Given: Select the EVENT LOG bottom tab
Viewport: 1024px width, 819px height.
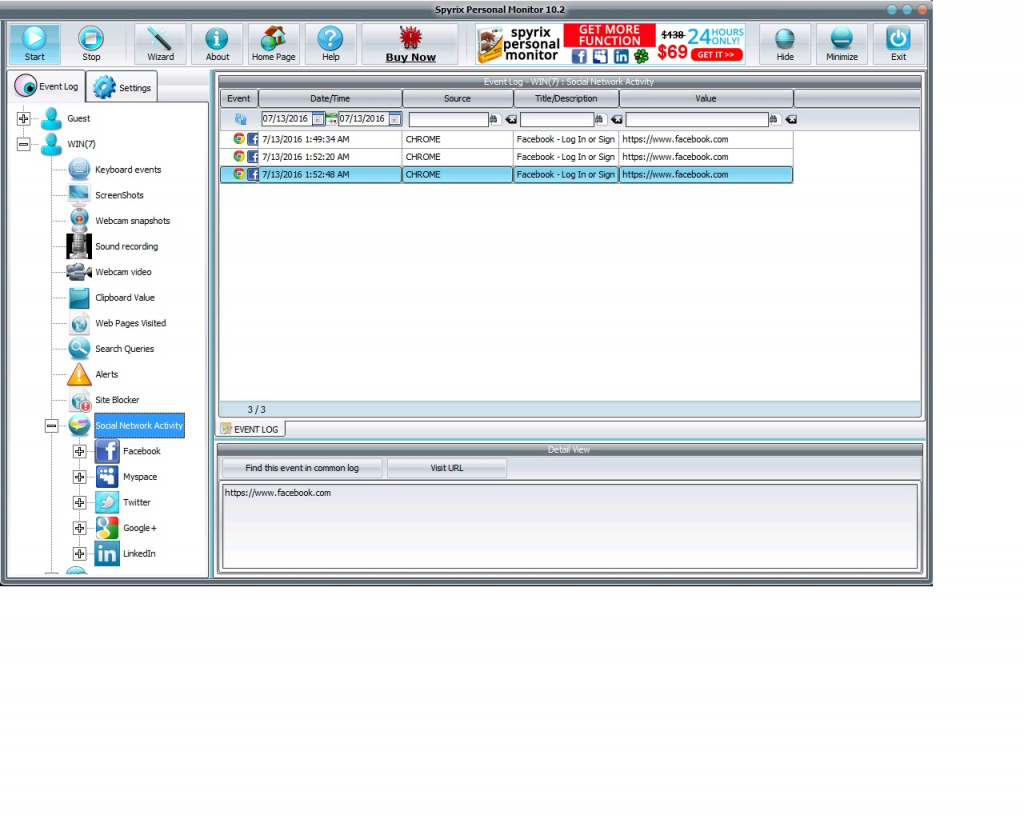Looking at the screenshot, I should 252,429.
